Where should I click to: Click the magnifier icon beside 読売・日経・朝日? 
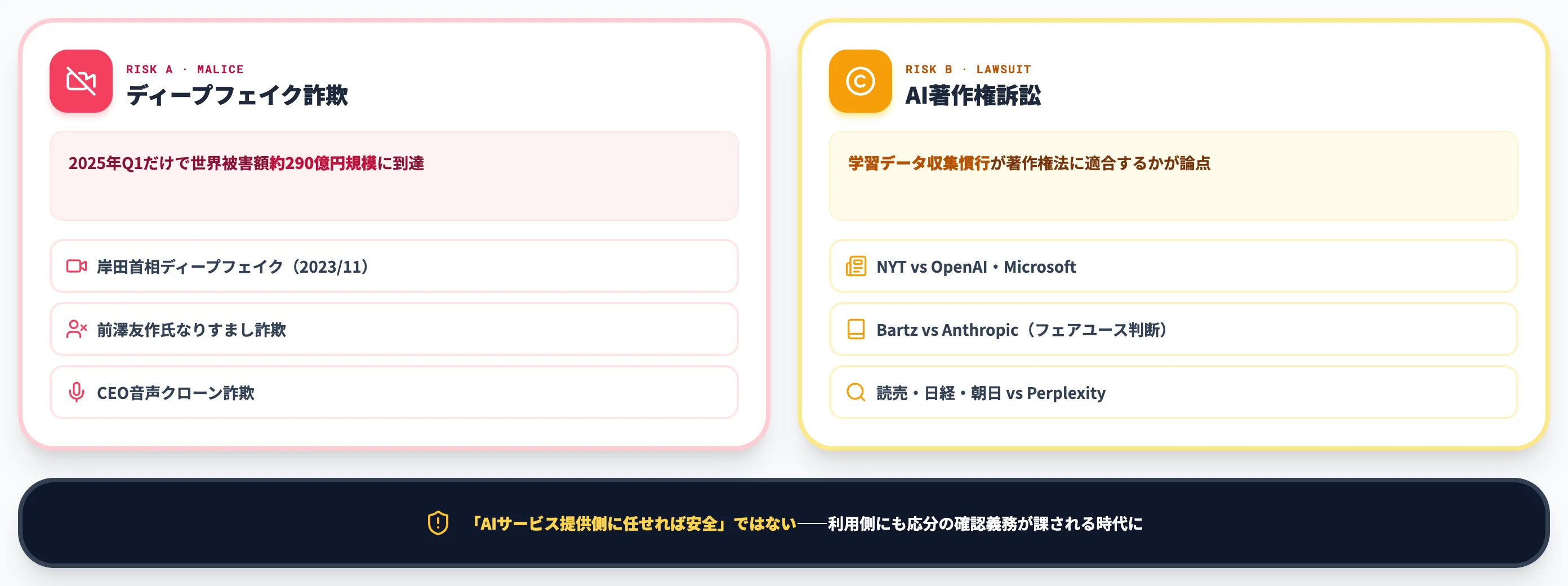[856, 392]
